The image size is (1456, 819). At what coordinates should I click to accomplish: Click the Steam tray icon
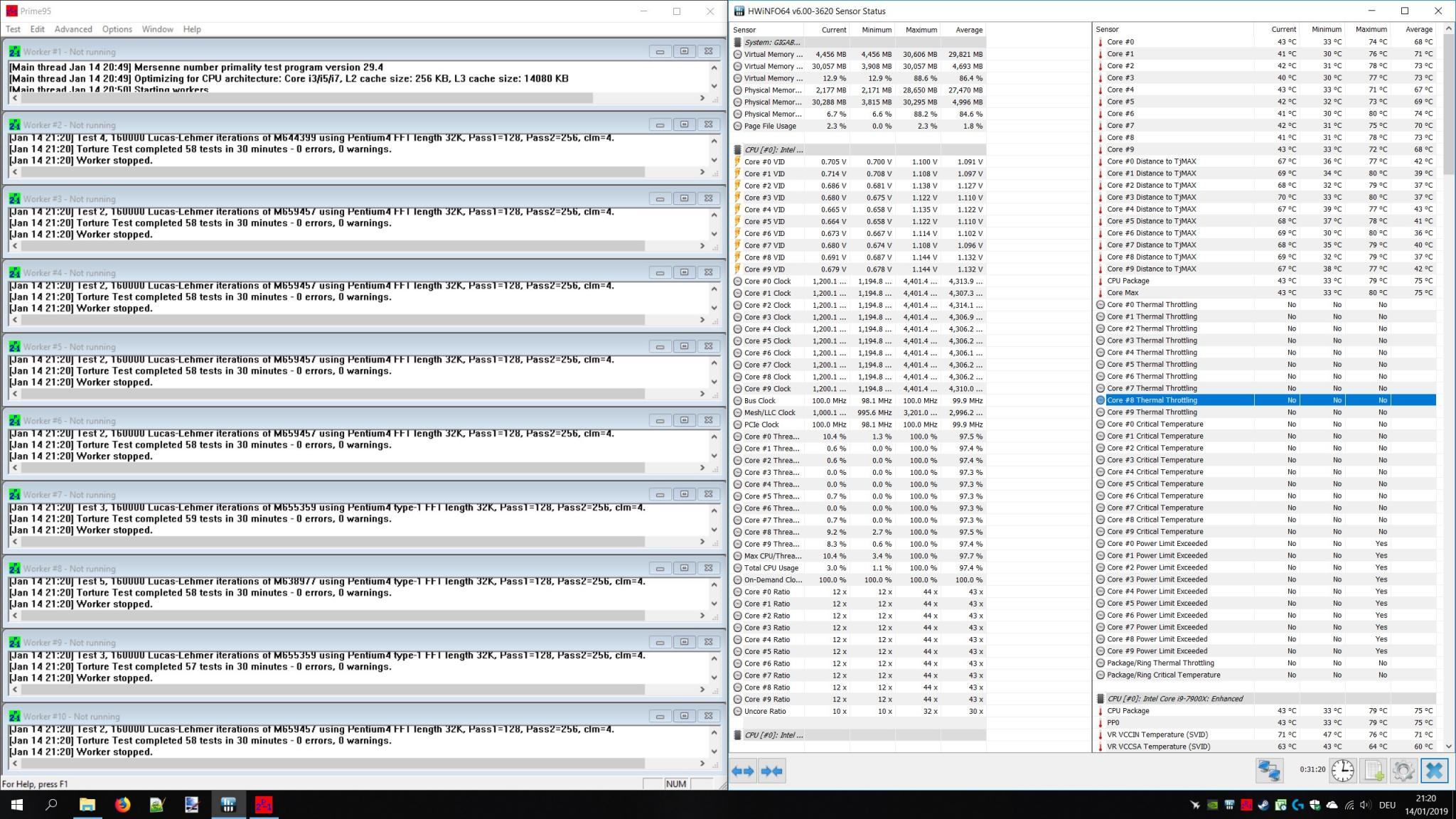point(1263,805)
